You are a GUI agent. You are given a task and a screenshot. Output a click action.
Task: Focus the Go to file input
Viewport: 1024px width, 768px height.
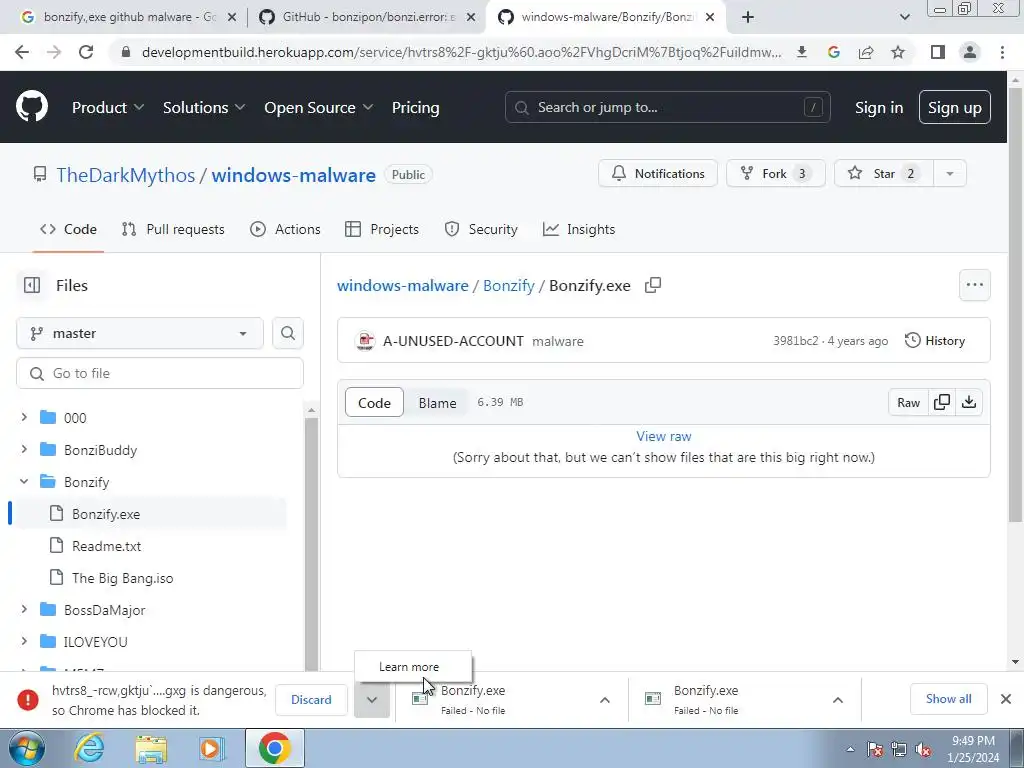[x=160, y=373]
